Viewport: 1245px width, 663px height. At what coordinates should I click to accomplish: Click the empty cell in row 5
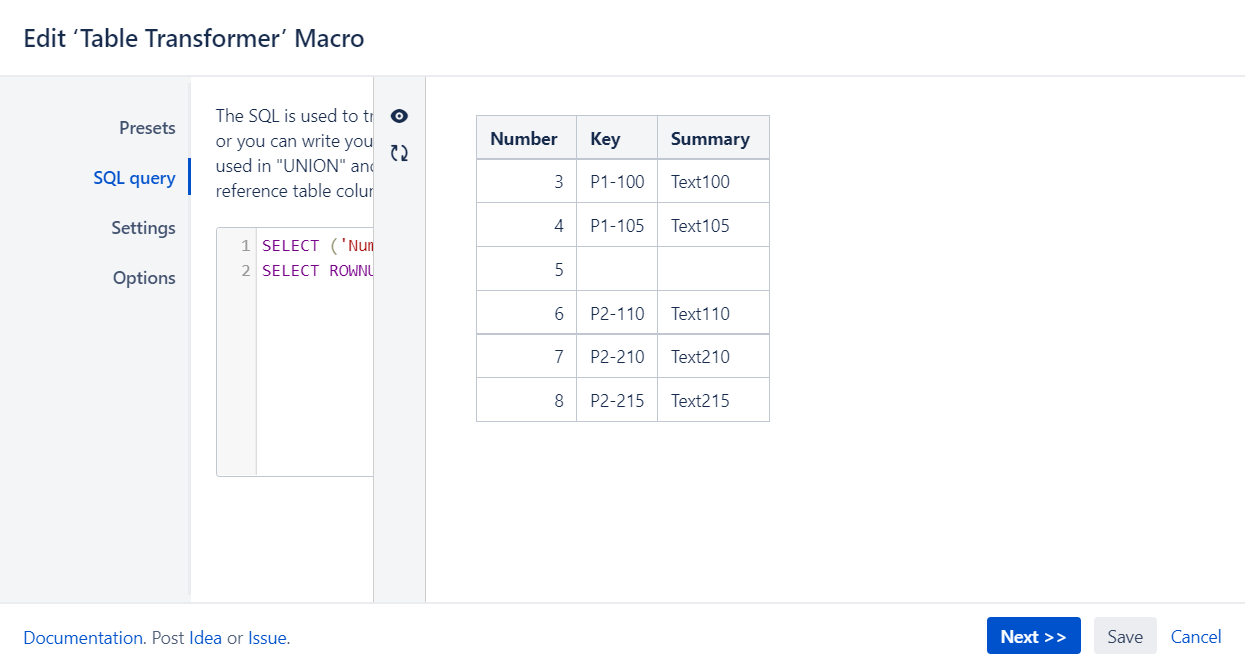coord(617,268)
